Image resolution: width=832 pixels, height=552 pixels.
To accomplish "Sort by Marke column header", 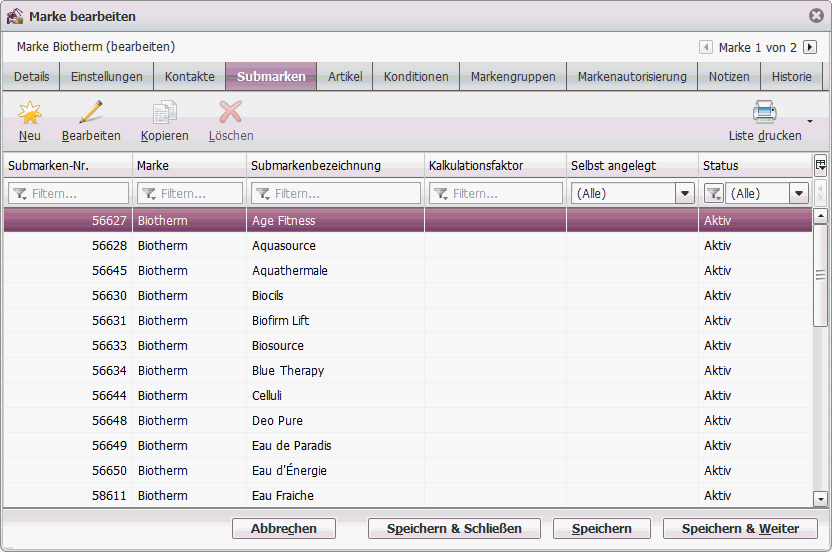I will click(x=189, y=166).
